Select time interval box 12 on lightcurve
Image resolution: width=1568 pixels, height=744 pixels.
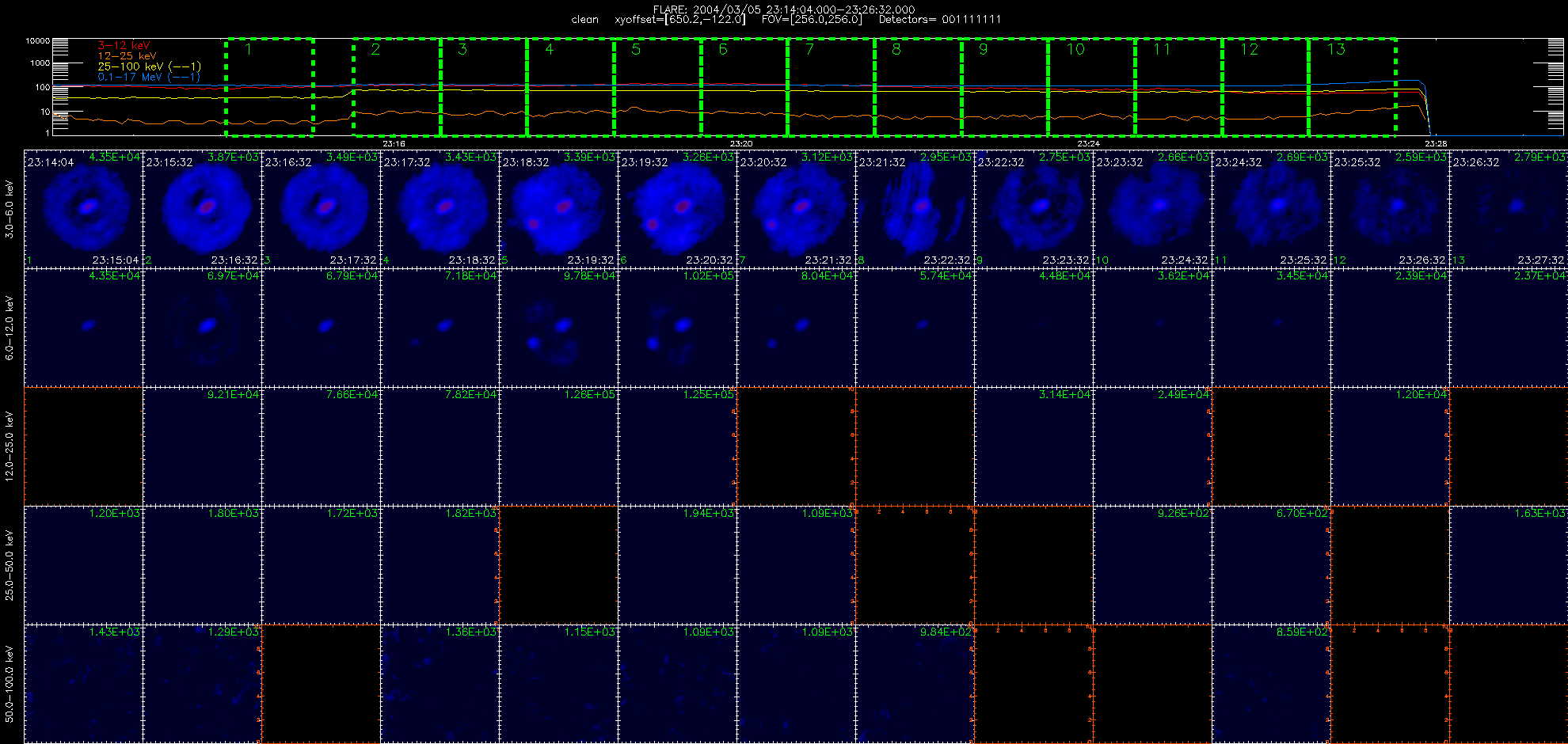click(x=1265, y=86)
